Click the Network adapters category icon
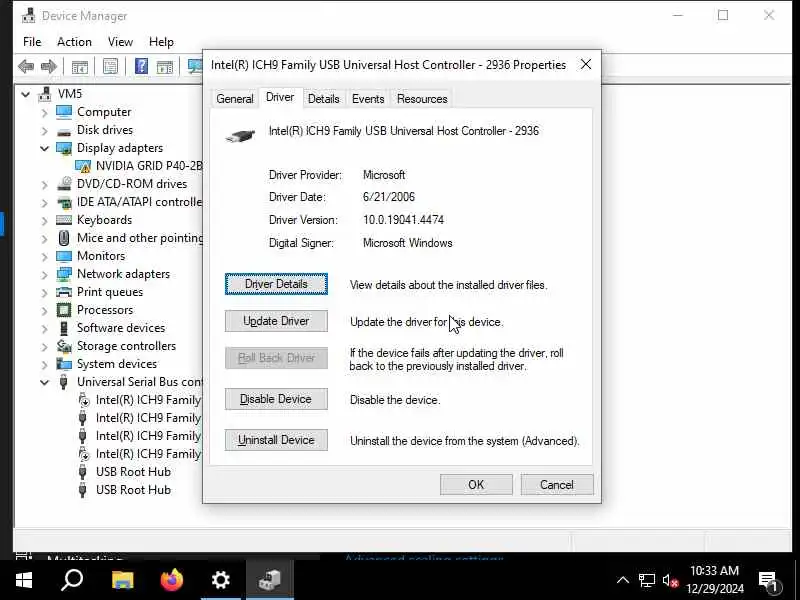The width and height of the screenshot is (800, 600). pyautogui.click(x=64, y=274)
